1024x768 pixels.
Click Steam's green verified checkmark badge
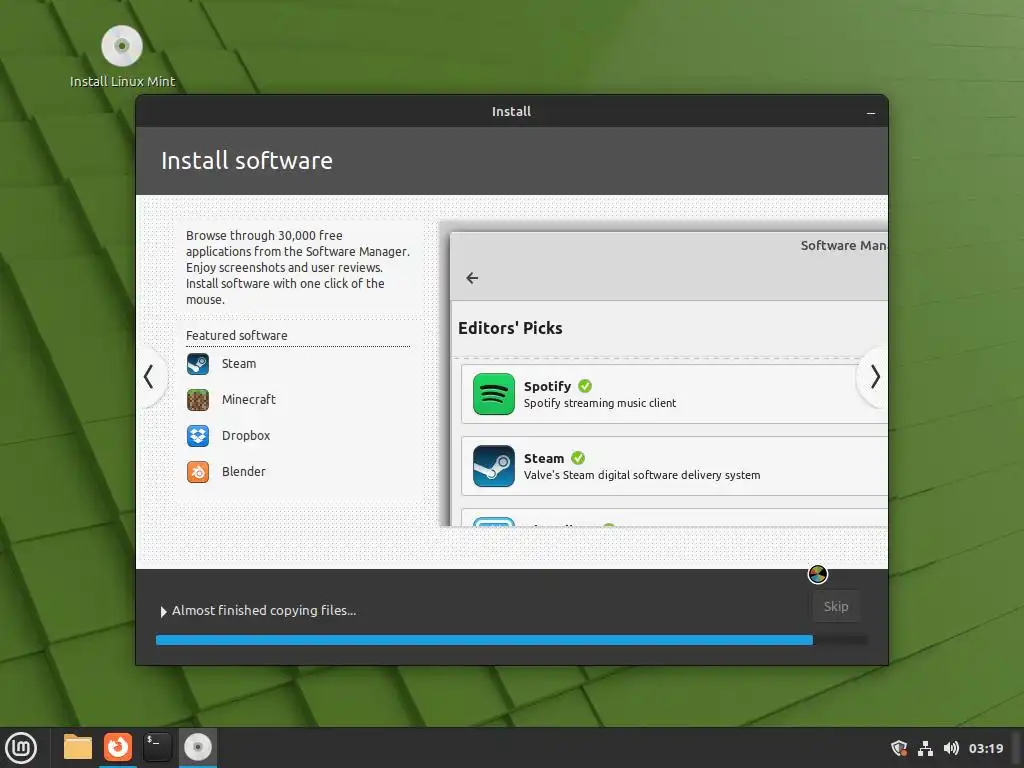coord(578,458)
